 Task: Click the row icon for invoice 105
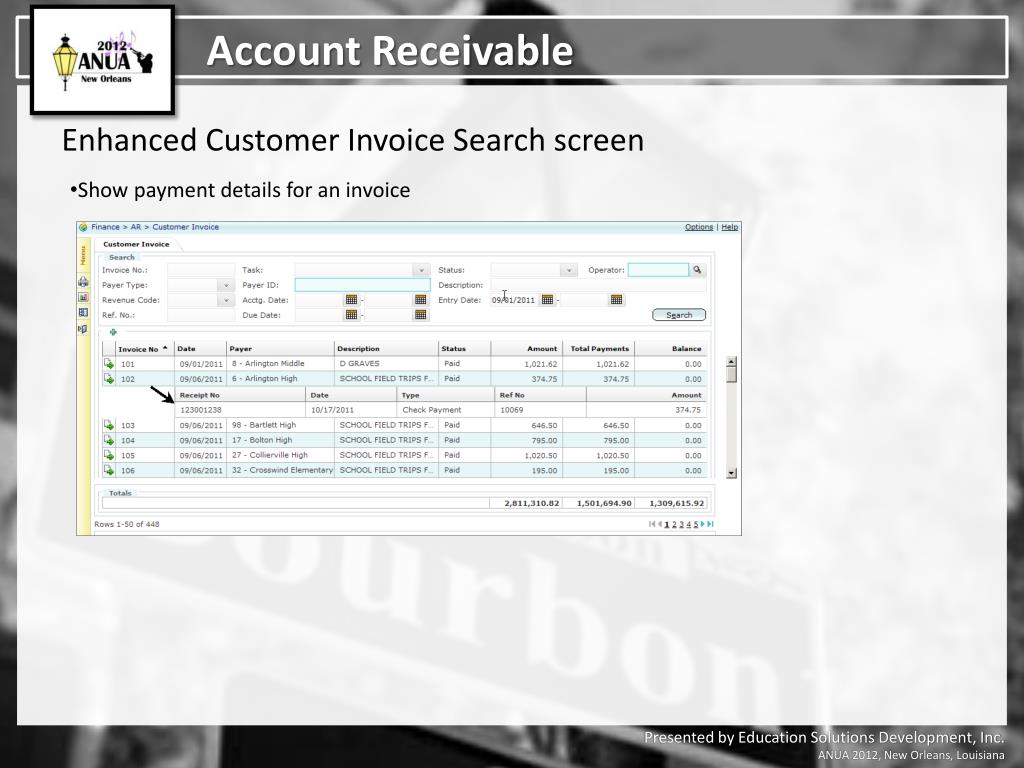(x=109, y=455)
